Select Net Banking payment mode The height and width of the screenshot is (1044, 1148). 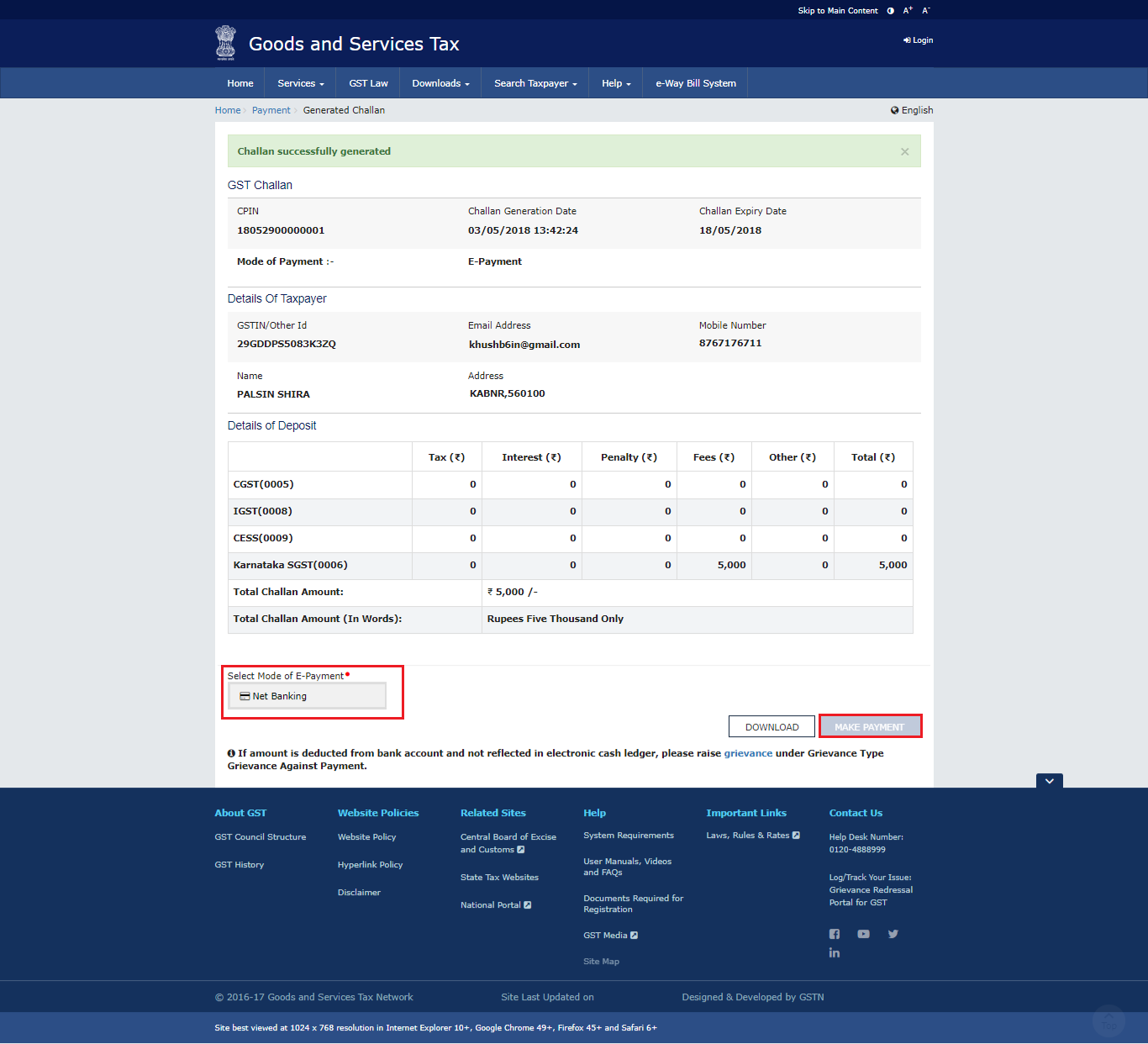click(308, 696)
